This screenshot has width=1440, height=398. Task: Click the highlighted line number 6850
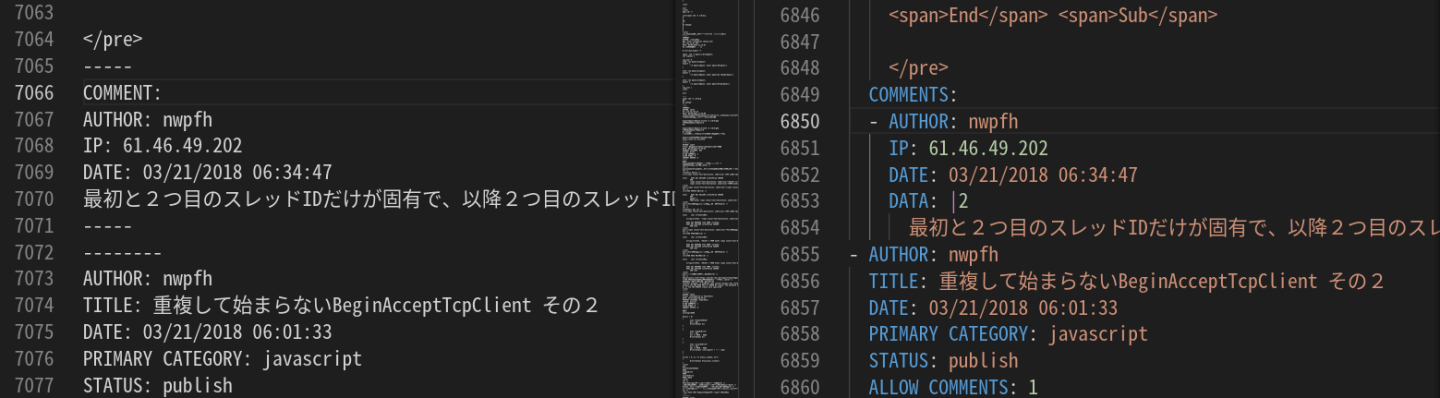pyautogui.click(x=800, y=121)
